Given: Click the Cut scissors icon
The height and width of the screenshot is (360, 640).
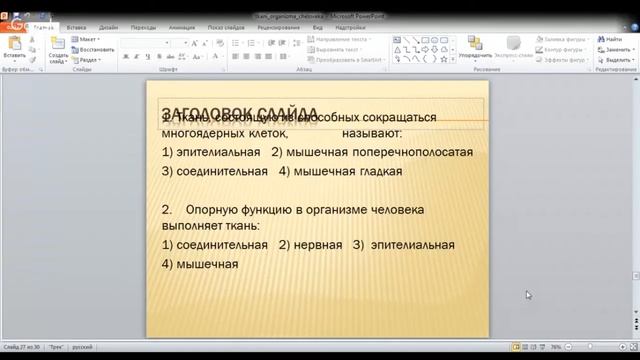Looking at the screenshot, I should click(32, 40).
